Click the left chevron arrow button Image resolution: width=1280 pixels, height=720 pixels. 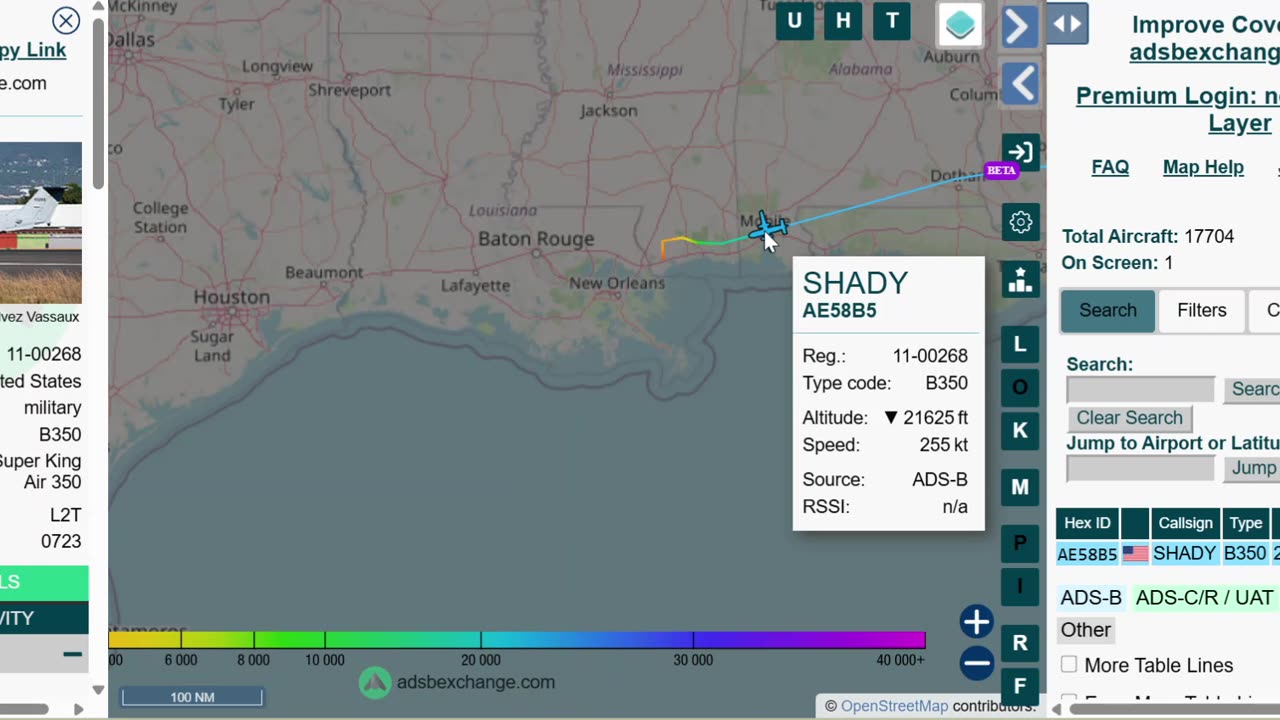point(1020,83)
